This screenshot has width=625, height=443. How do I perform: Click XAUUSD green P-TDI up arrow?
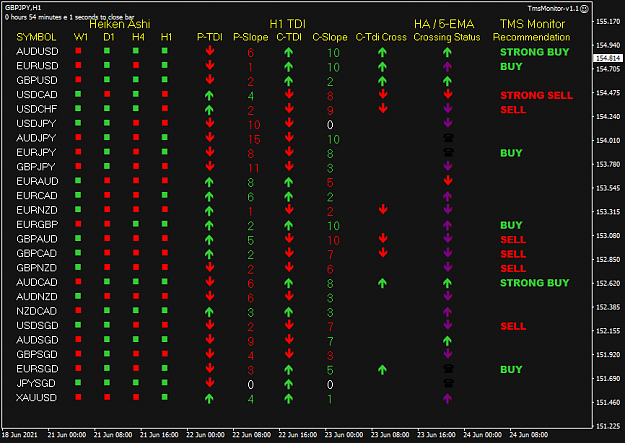pos(209,398)
